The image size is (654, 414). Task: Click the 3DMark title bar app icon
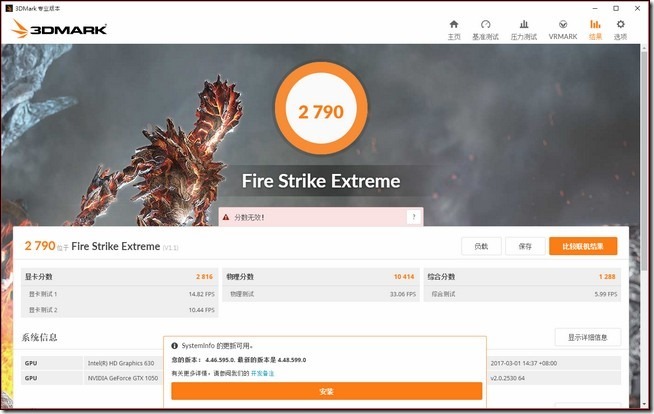(9, 8)
